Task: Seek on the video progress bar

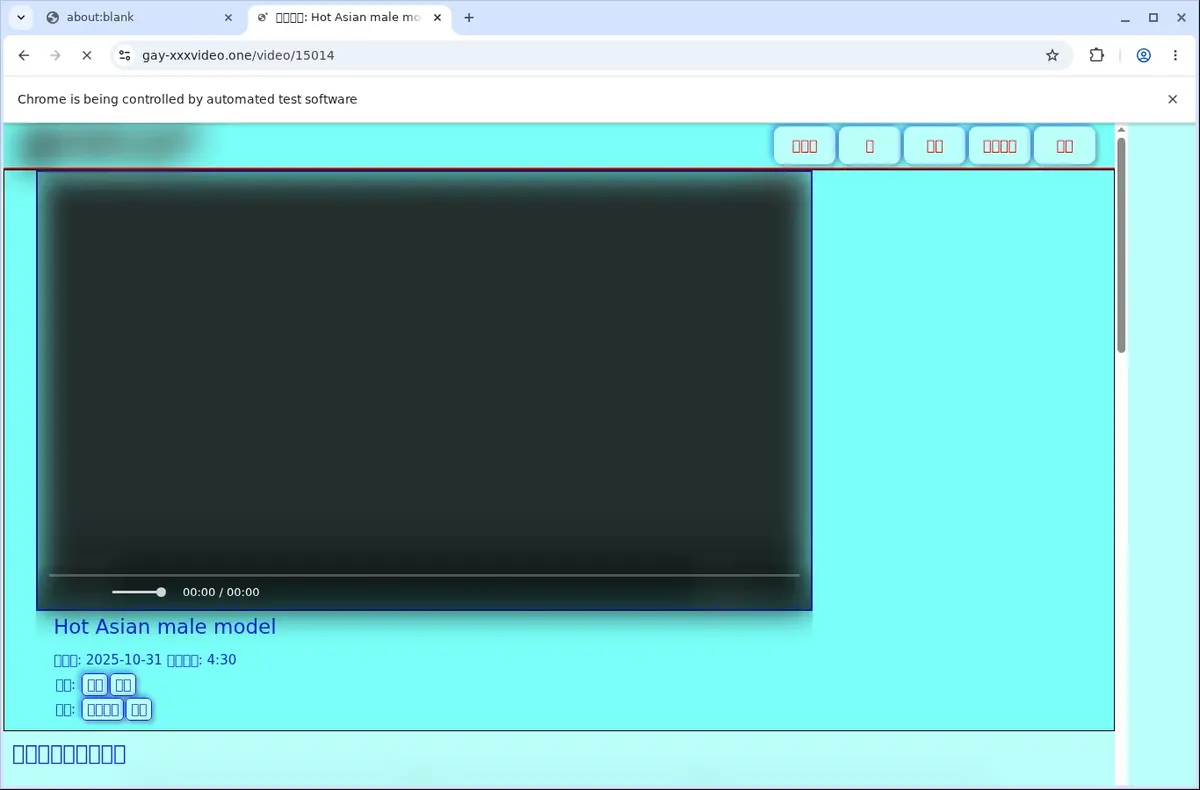Action: [x=424, y=575]
